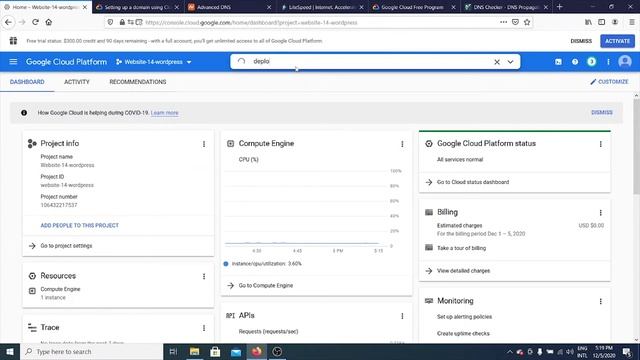Screen dimensions: 640x360
Task: Open the Google Cloud navigation hamburger menu
Action: click(x=13, y=62)
